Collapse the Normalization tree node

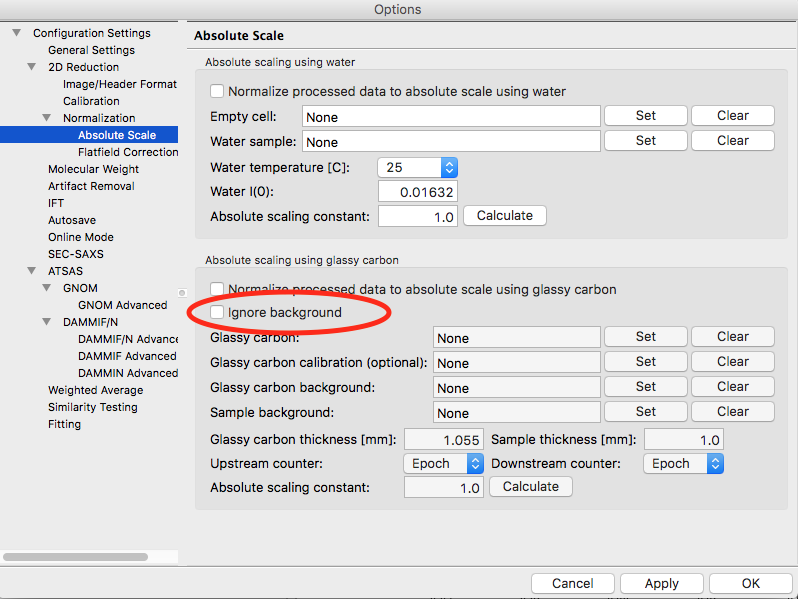click(x=46, y=118)
